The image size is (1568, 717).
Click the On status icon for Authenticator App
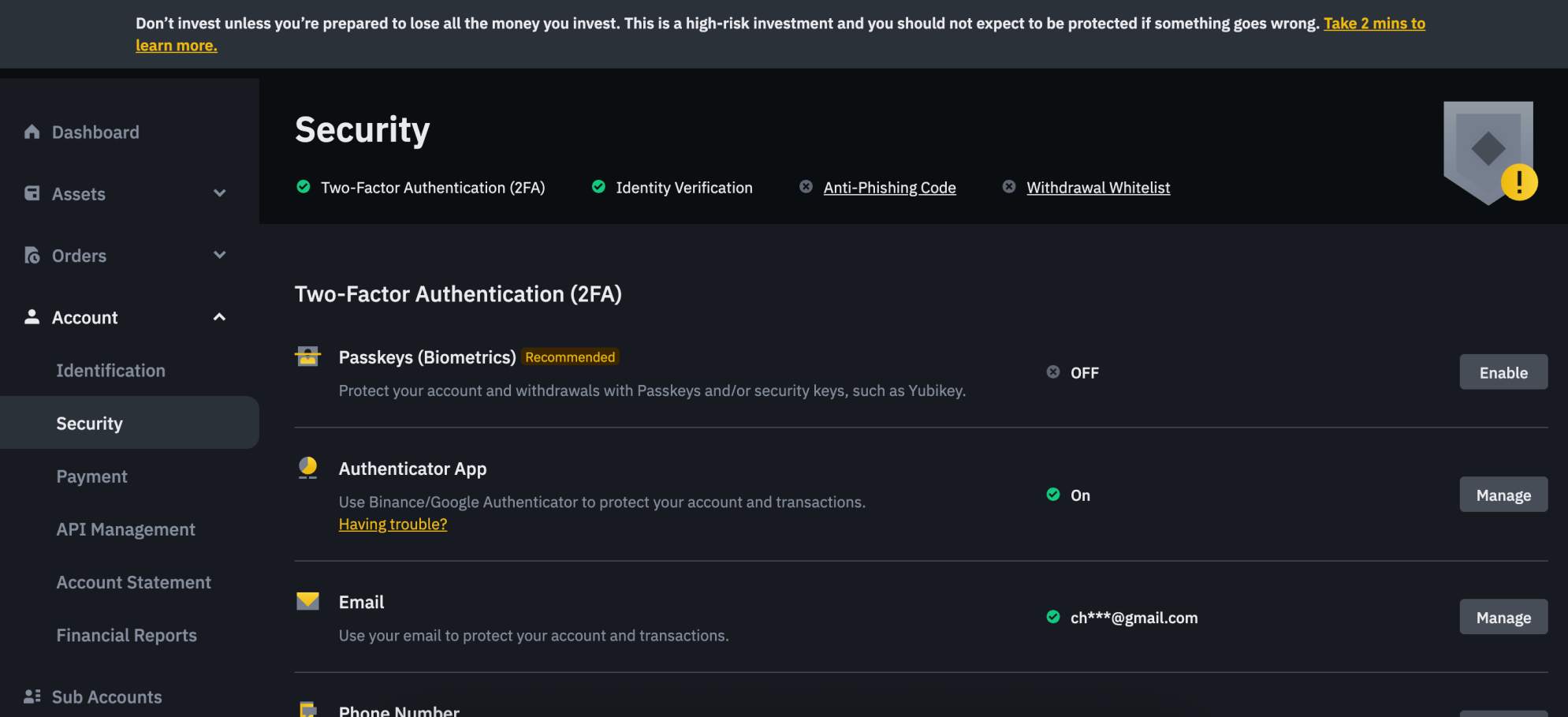tap(1052, 495)
